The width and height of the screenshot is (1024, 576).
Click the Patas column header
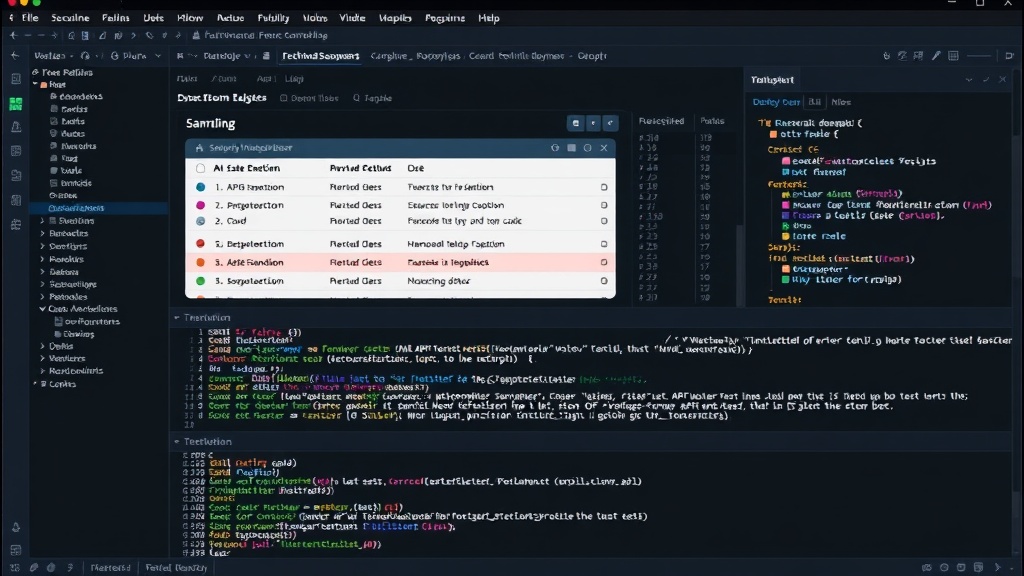712,121
